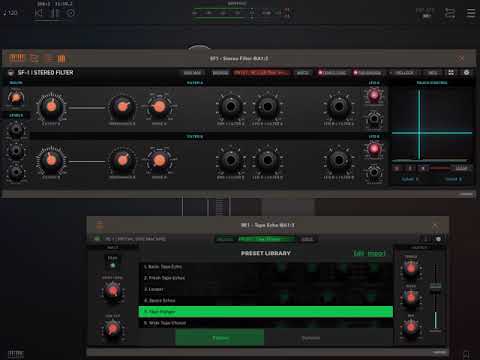This screenshot has height=360, width=480.
Task: Open the parameters icon in SF-1 window header
Action: pyautogui.click(x=34, y=59)
